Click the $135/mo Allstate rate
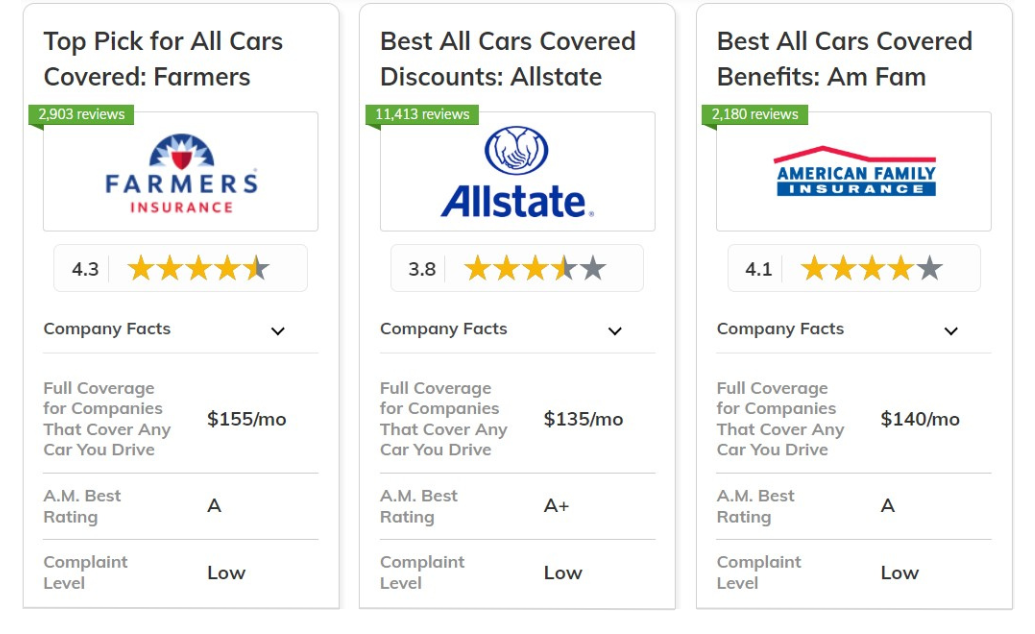This screenshot has width=1035, height=634. (583, 419)
